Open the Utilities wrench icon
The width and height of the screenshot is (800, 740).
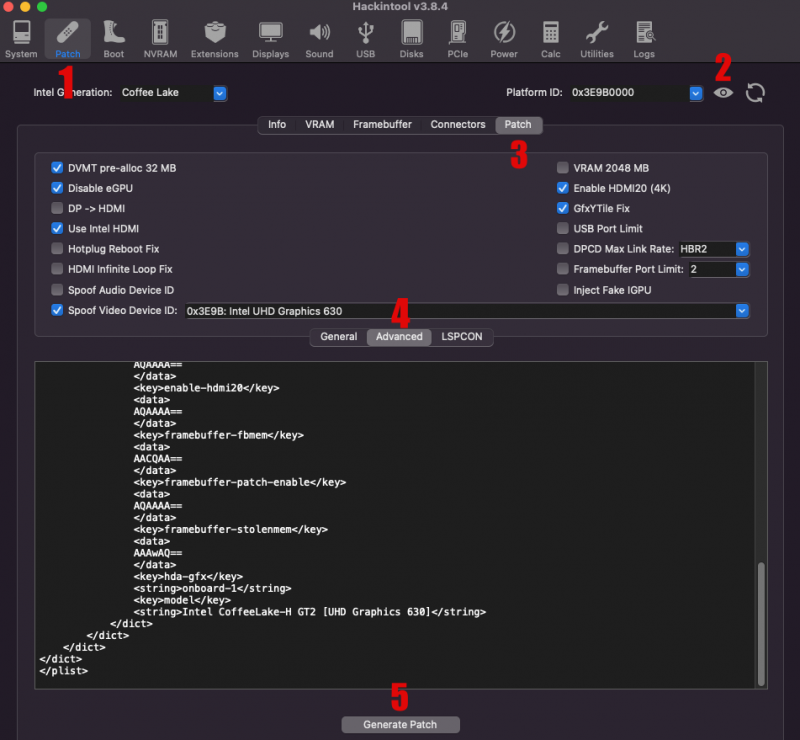[x=596, y=39]
